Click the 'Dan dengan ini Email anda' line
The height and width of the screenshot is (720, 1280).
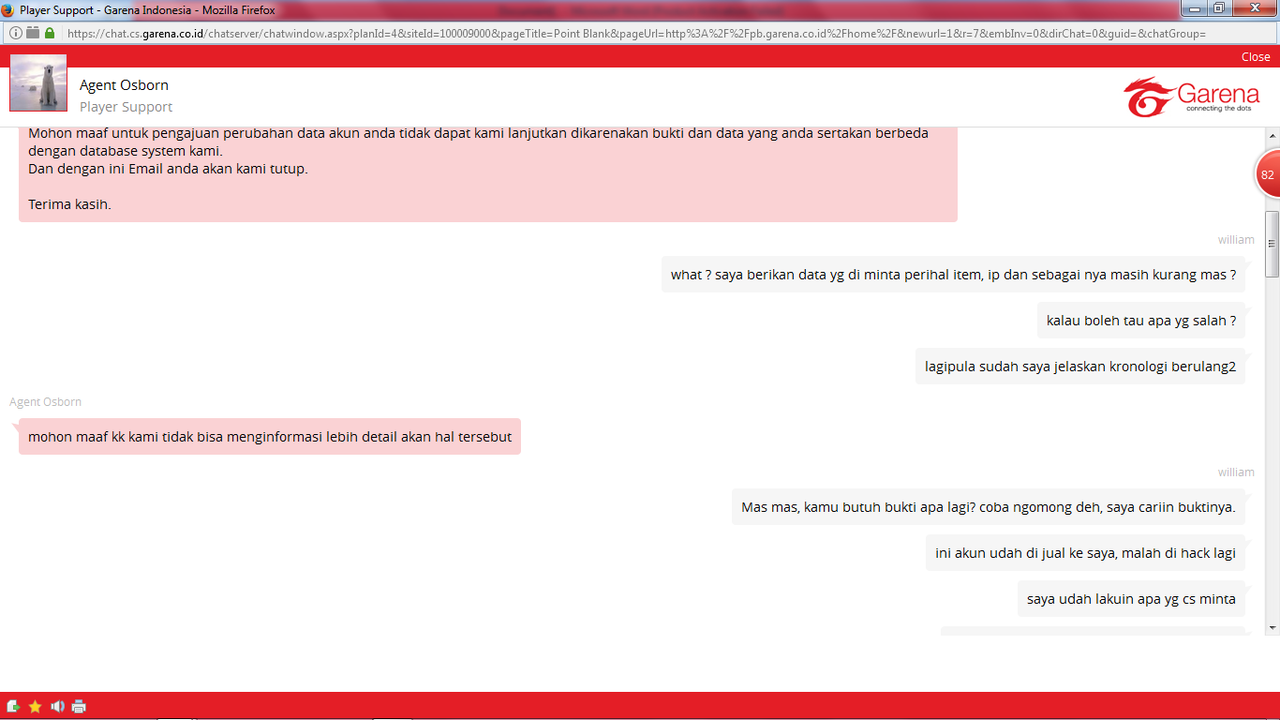tap(168, 169)
